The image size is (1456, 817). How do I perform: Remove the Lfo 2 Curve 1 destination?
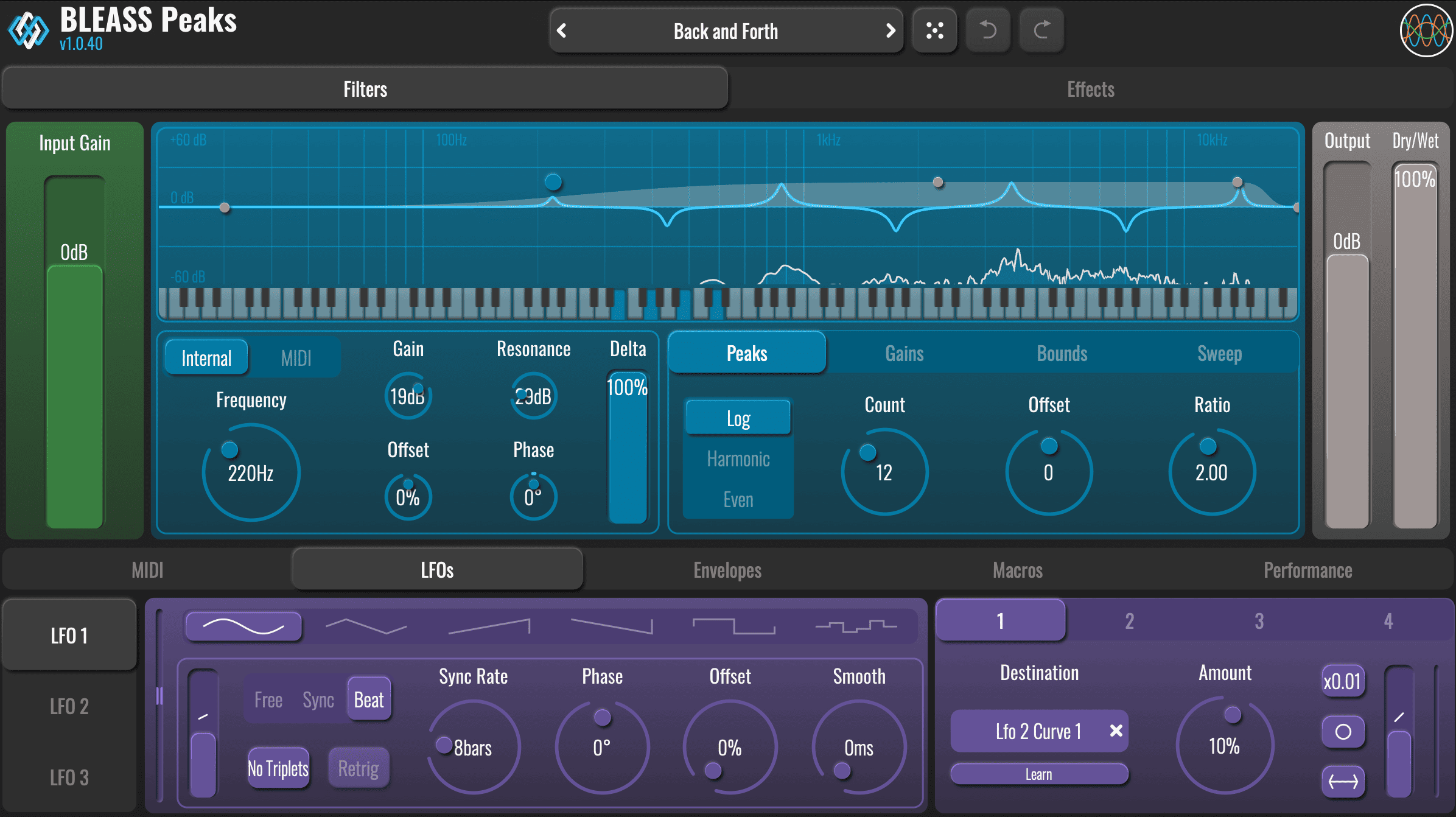coord(1116,731)
